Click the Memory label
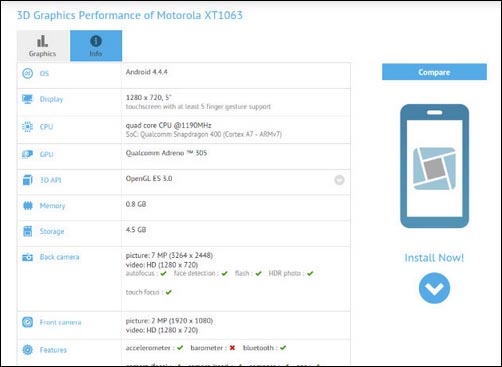Screen dimensions: 502x367 [x=52, y=206]
